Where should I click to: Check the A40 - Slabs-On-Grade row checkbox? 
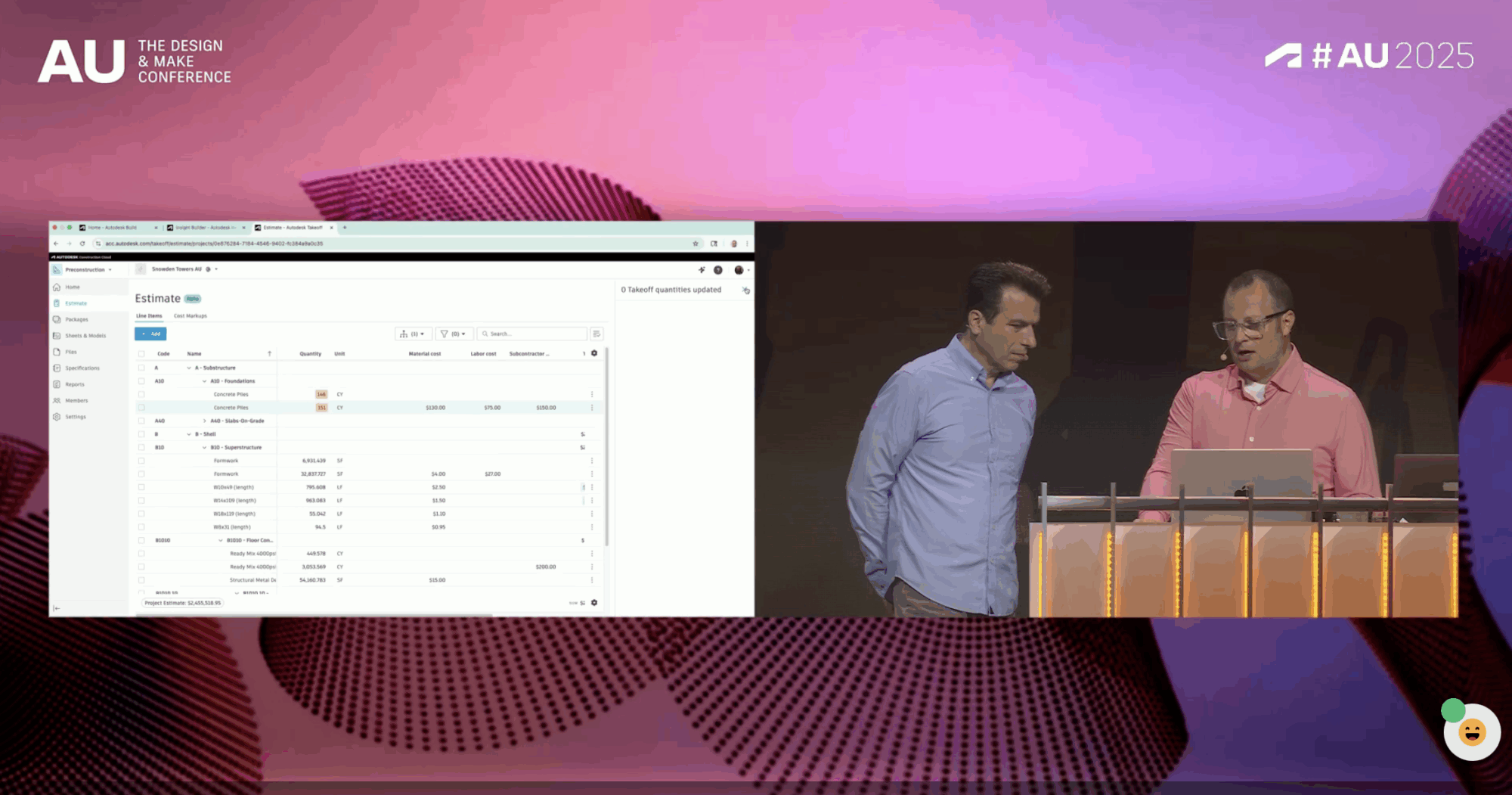pyautogui.click(x=141, y=421)
